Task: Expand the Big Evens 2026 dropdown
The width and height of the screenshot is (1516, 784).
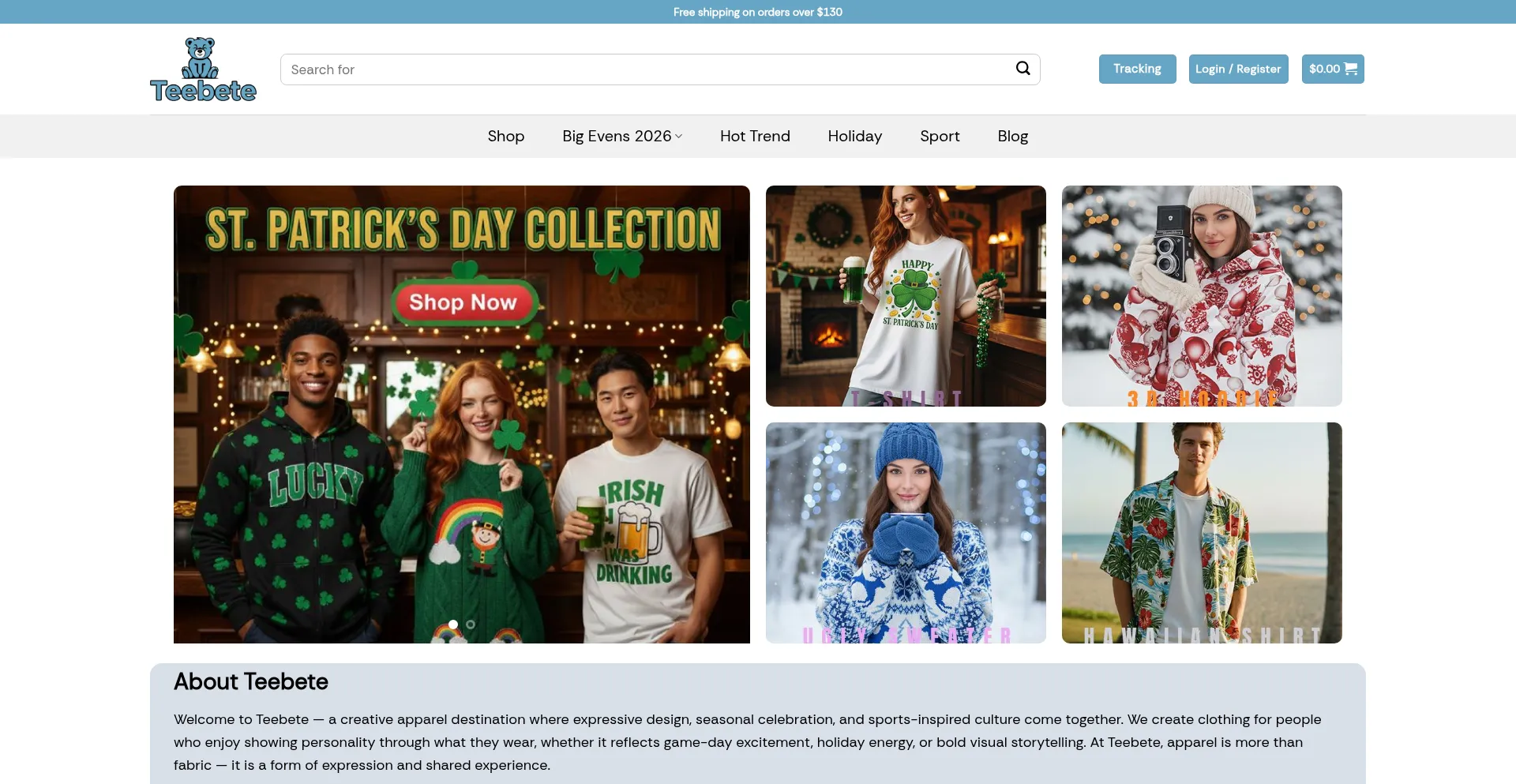Action: (622, 136)
